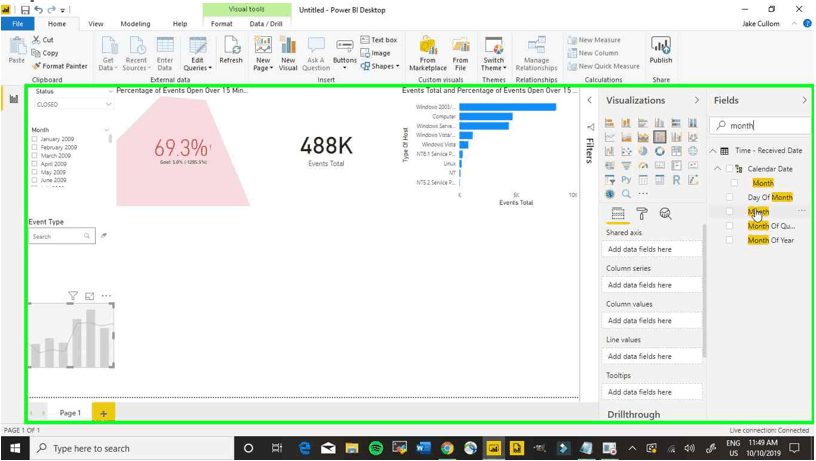Insert a Text box
The width and height of the screenshot is (816, 461).
click(x=379, y=40)
